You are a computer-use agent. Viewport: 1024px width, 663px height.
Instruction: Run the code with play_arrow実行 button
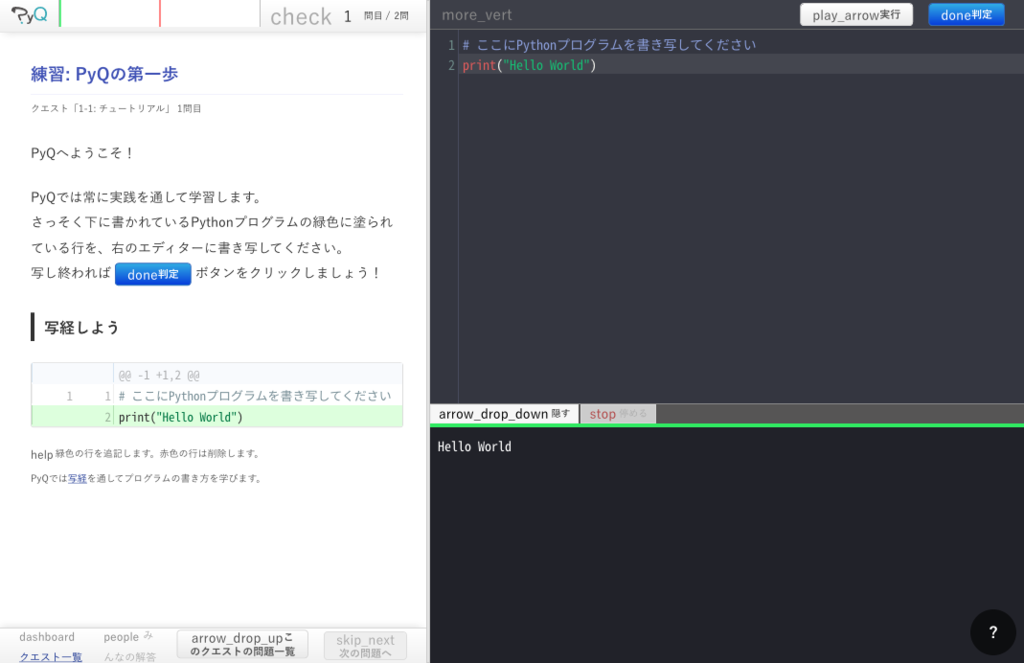tap(856, 15)
